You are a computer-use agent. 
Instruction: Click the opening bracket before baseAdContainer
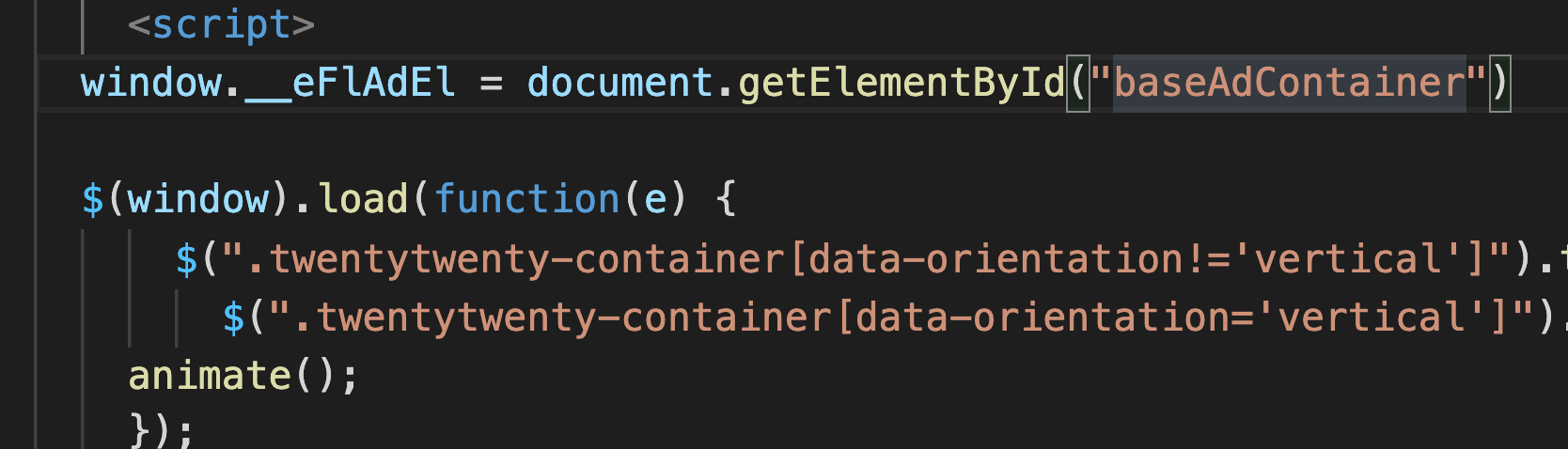click(x=1078, y=83)
